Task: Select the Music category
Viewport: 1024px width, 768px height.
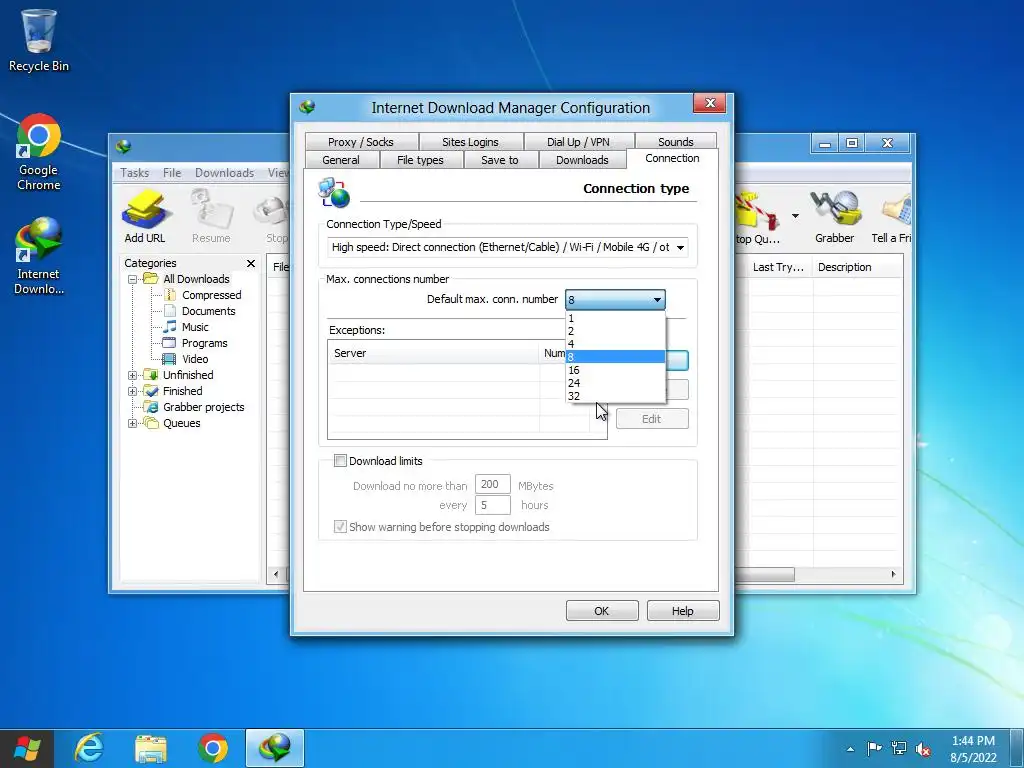Action: (195, 327)
